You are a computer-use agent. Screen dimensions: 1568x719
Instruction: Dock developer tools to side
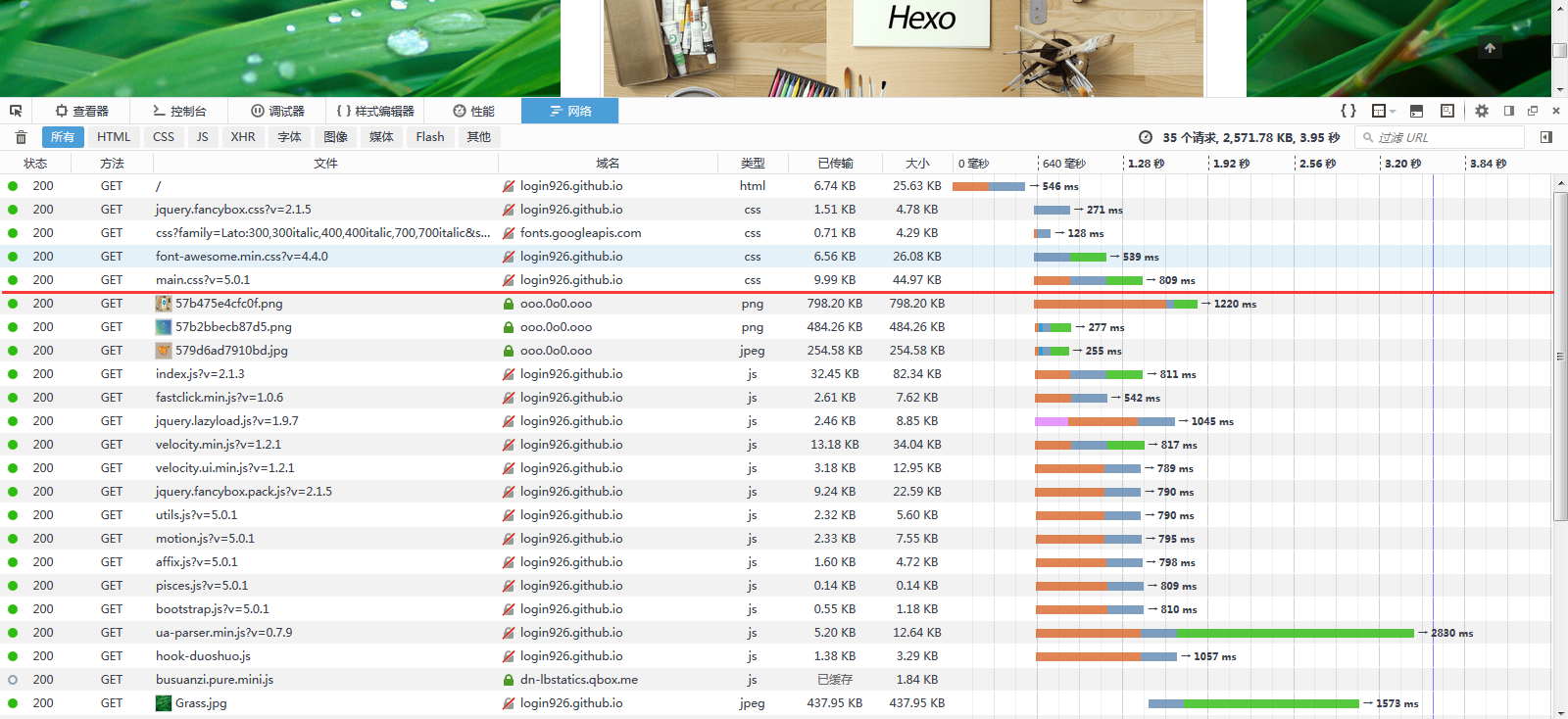pyautogui.click(x=1509, y=111)
